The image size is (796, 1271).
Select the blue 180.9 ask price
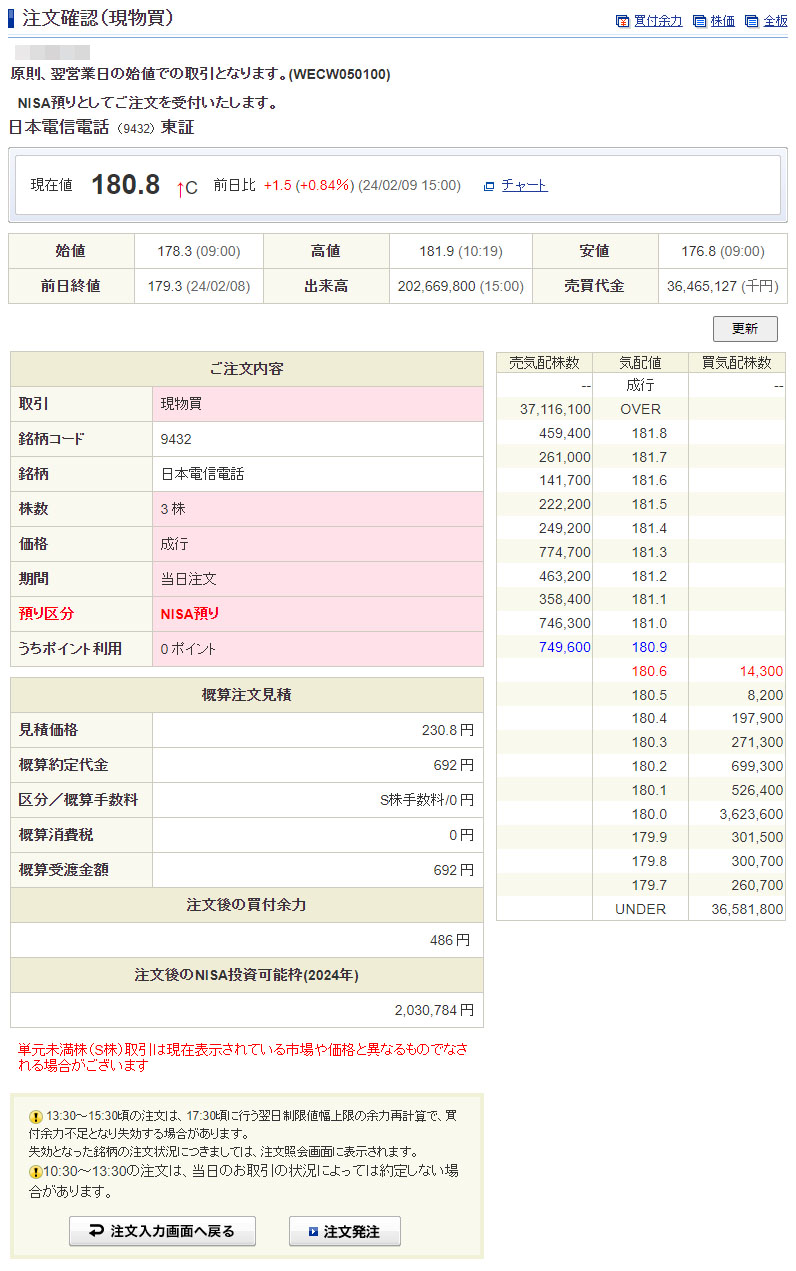[x=649, y=647]
